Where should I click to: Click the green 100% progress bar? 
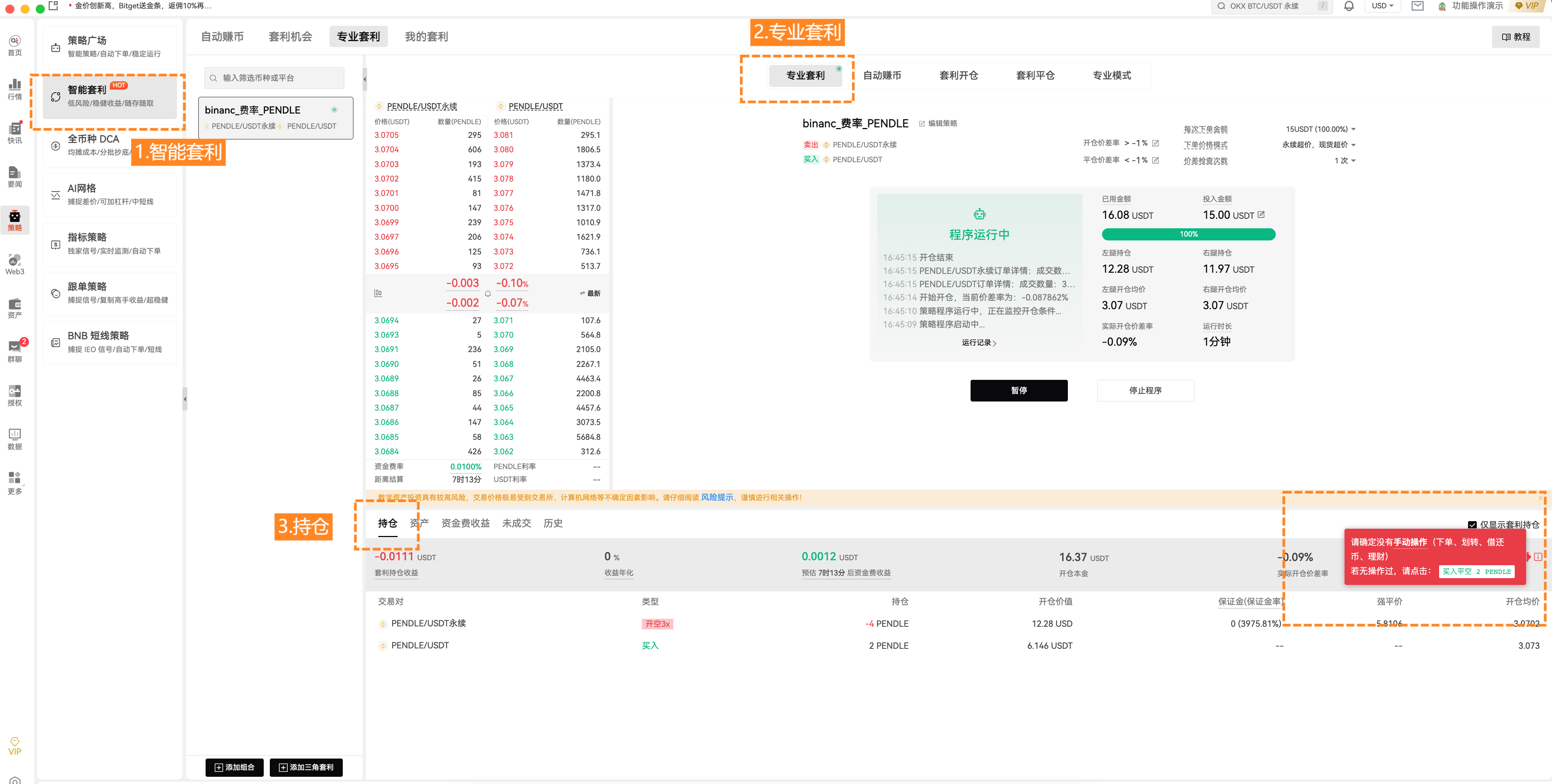click(x=1188, y=234)
